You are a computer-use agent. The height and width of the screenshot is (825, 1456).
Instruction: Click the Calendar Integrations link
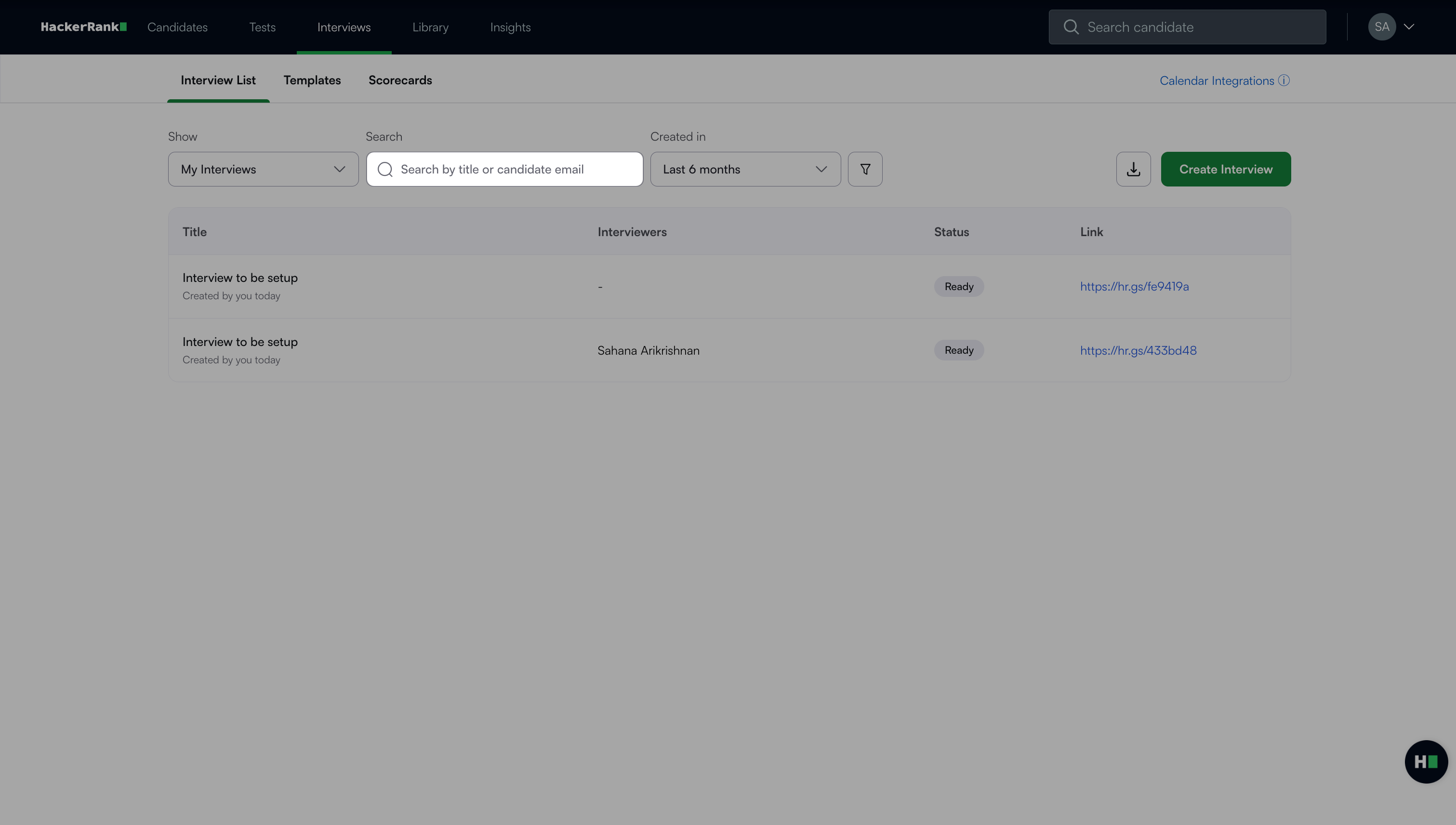(x=1217, y=80)
